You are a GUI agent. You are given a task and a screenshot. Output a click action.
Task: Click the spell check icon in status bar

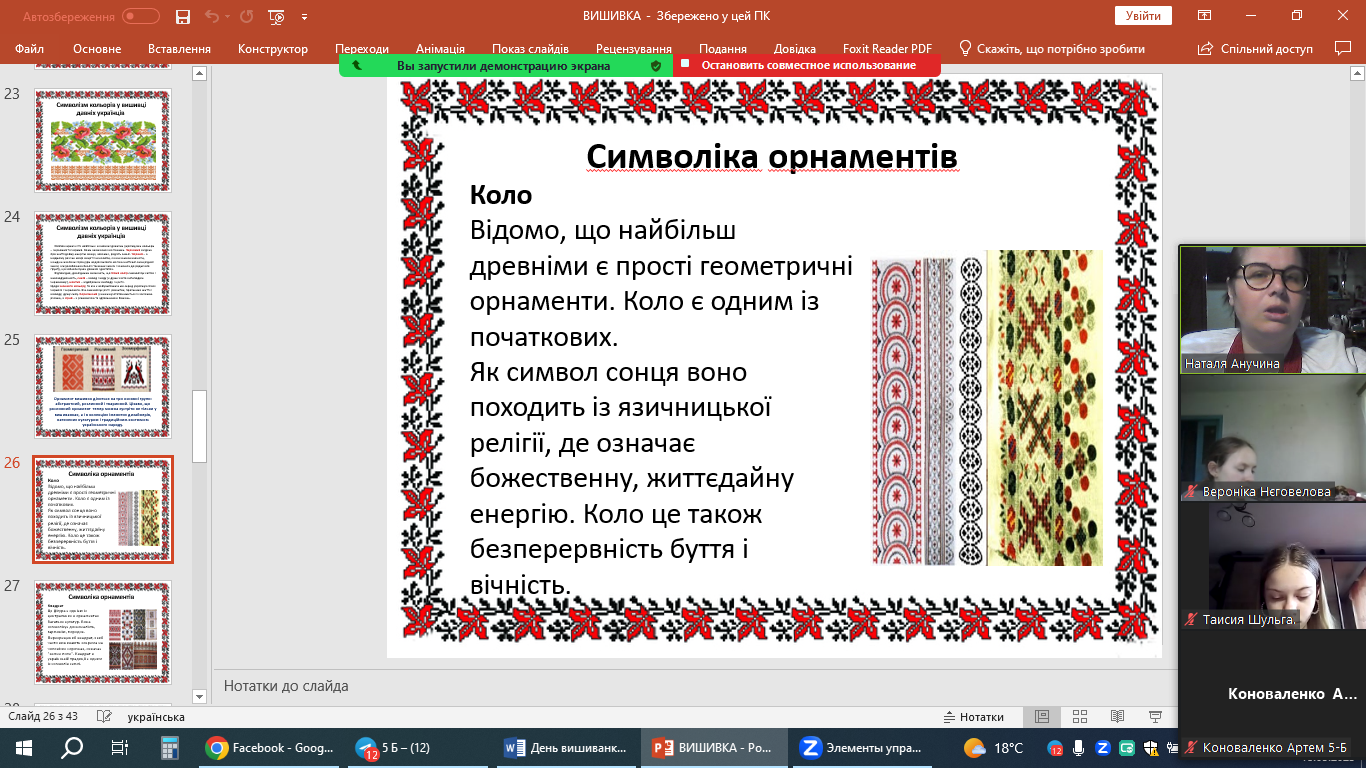click(x=102, y=717)
